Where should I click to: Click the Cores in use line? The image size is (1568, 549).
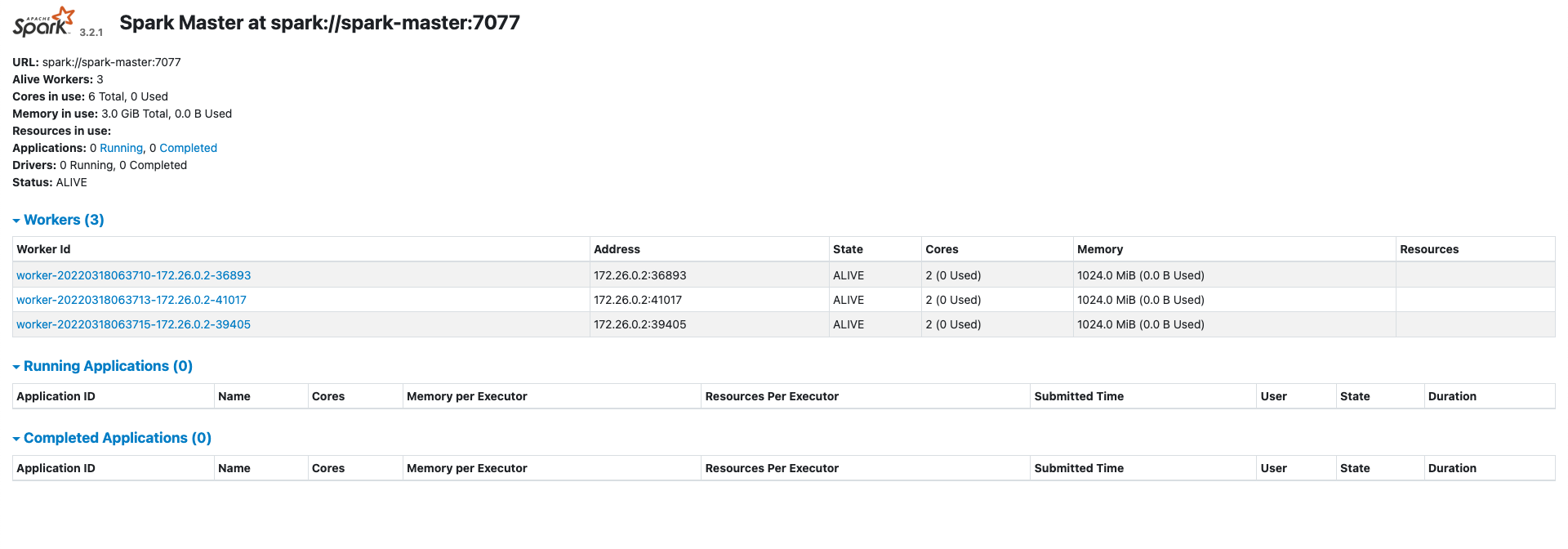point(90,96)
